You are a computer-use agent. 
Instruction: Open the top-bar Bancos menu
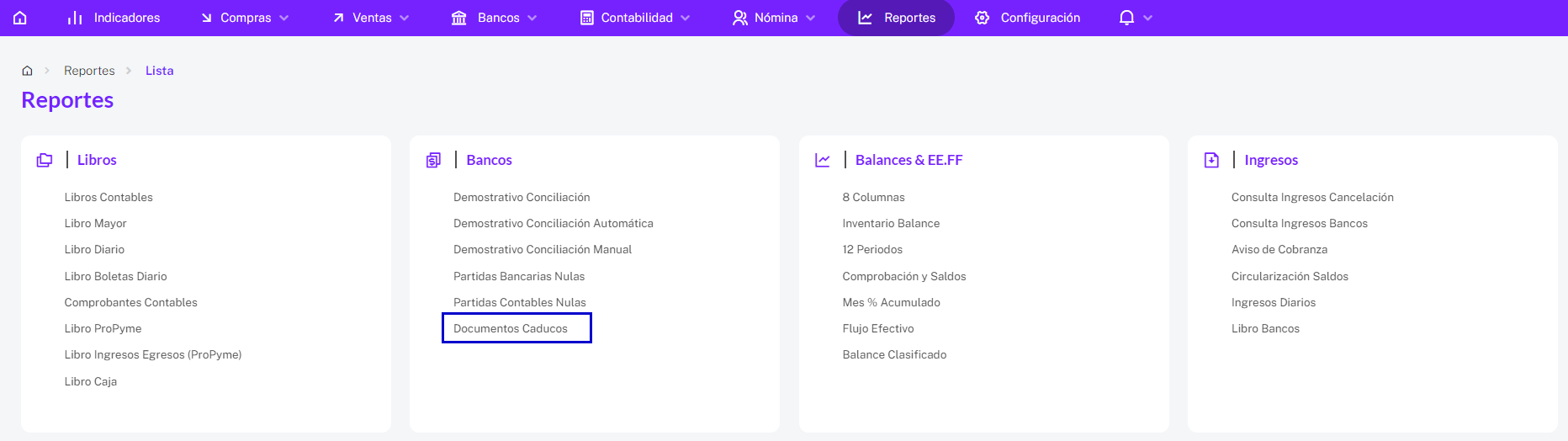(x=495, y=18)
